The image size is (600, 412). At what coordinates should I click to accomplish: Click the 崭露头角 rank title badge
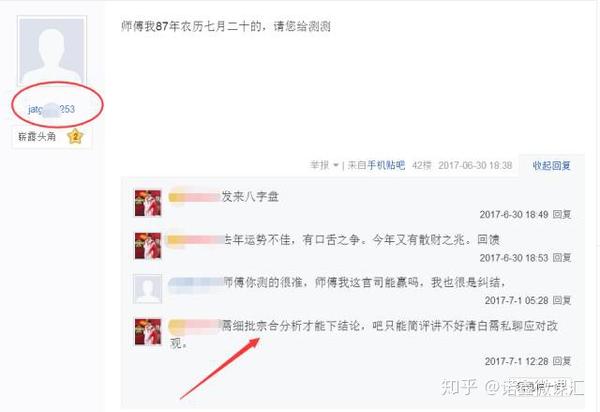[37, 137]
